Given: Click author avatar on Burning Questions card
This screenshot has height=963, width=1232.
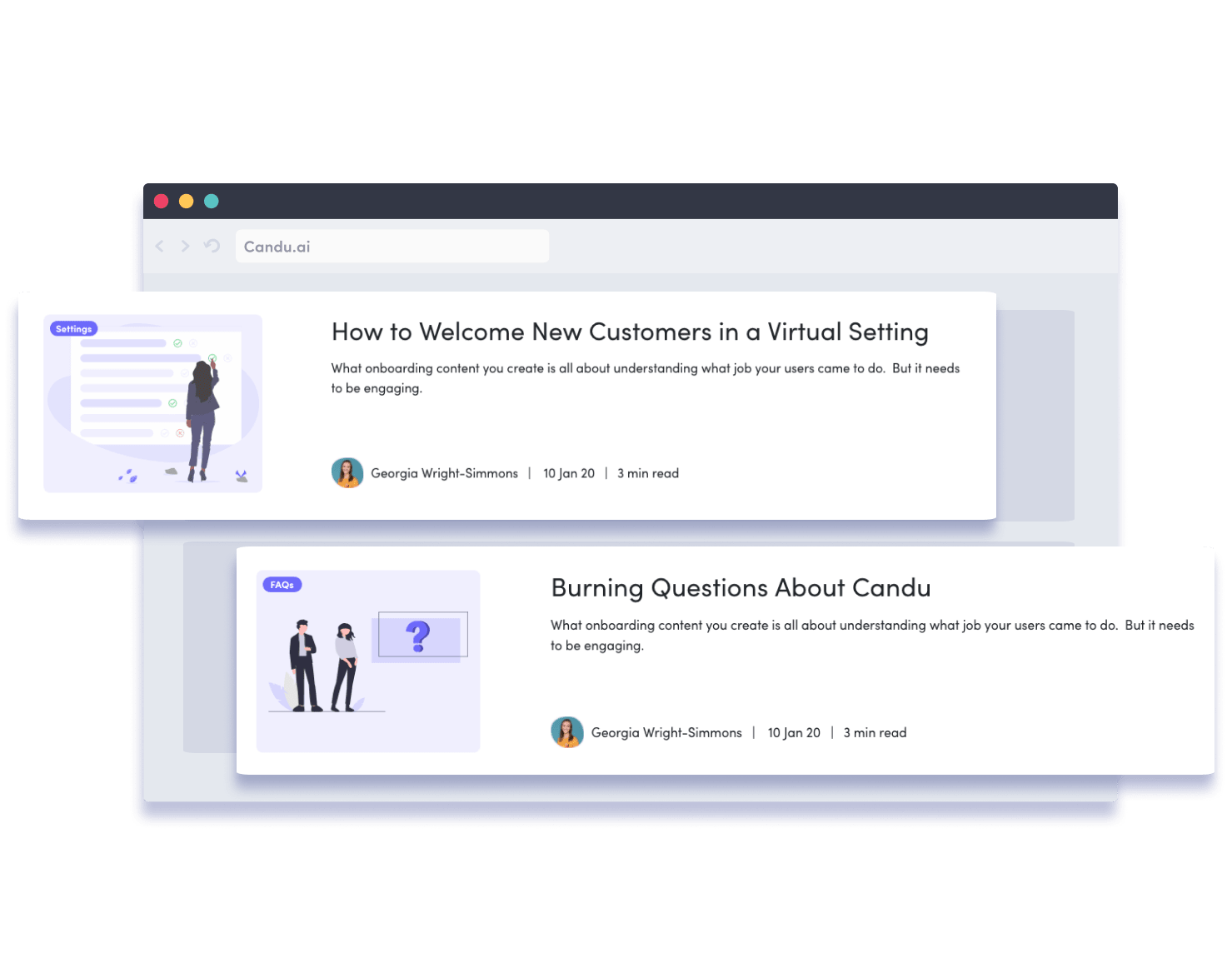Looking at the screenshot, I should [567, 732].
